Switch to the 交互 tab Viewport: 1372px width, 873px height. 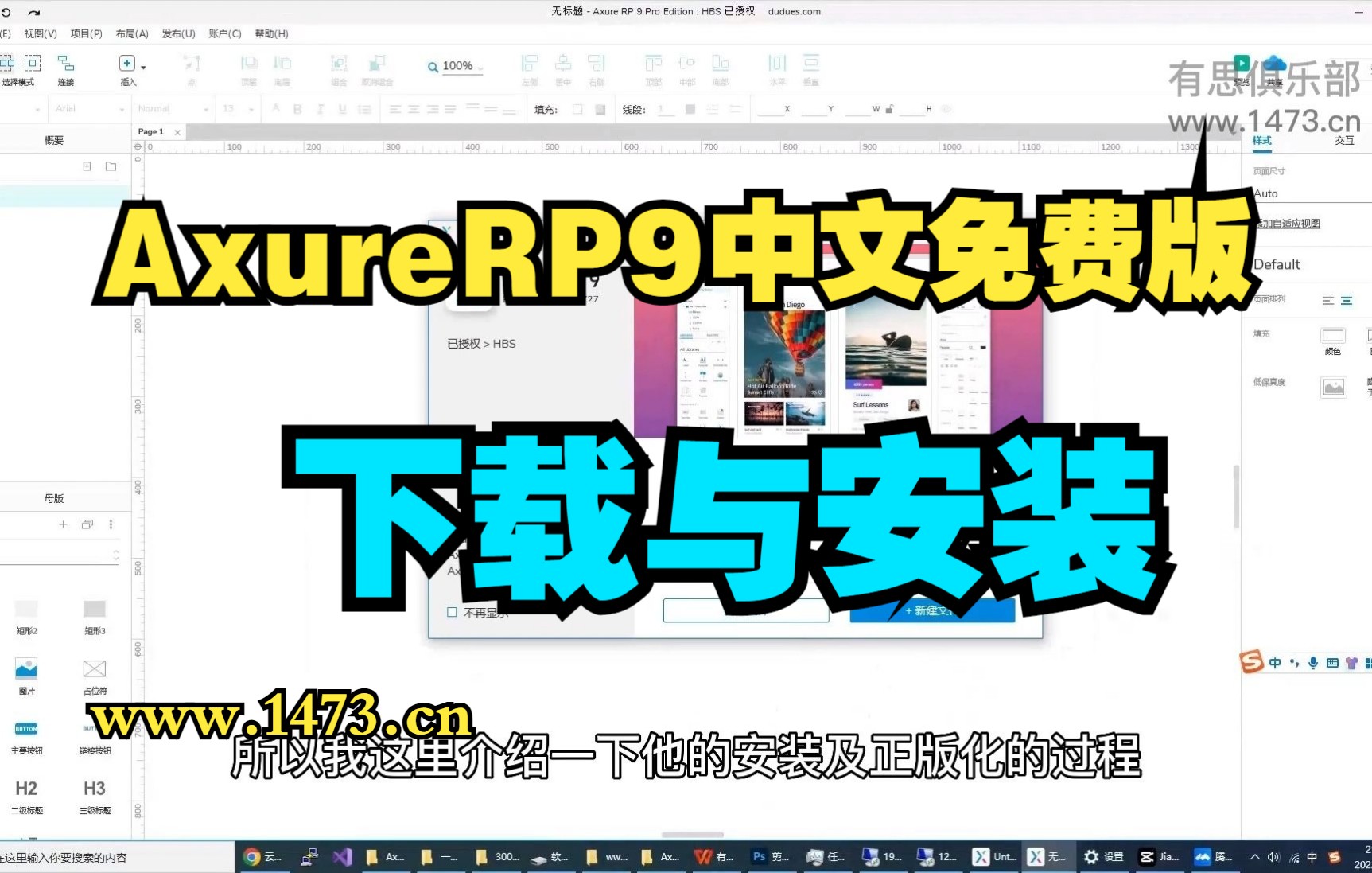[x=1344, y=140]
